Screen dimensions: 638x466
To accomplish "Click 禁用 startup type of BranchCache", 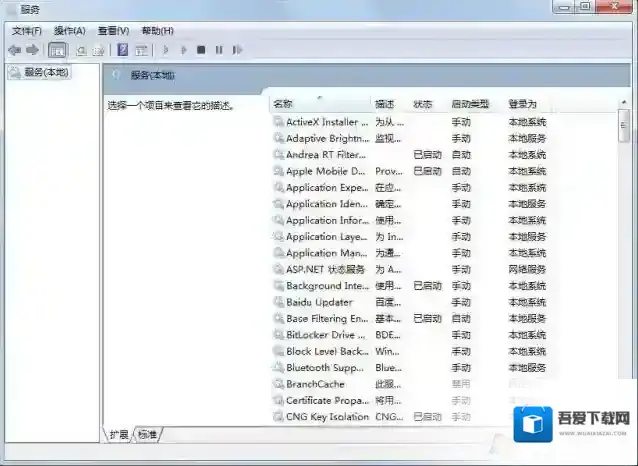I will pos(461,384).
